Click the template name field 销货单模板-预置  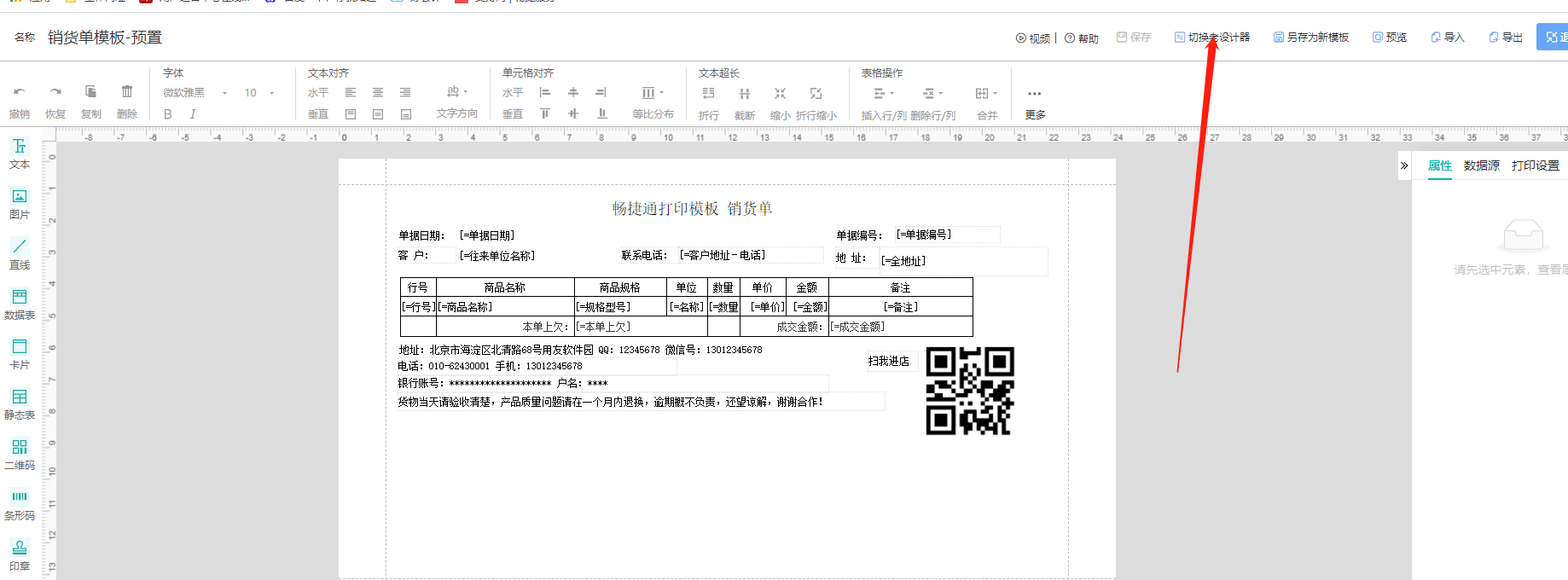click(105, 38)
